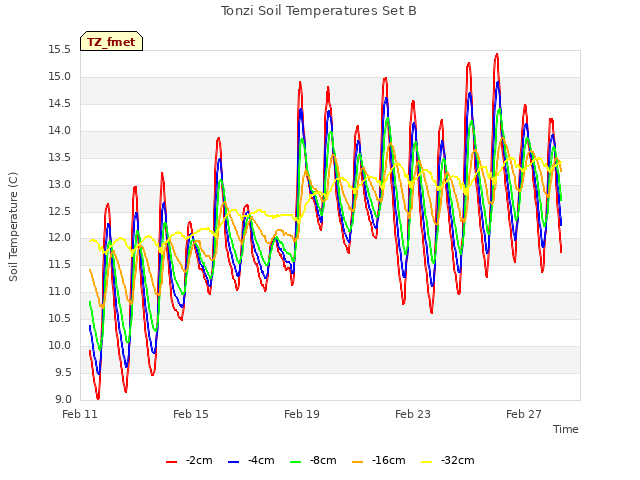Click the green -8cm legend swatch
Image resolution: width=640 pixels, height=480 pixels.
point(295,462)
